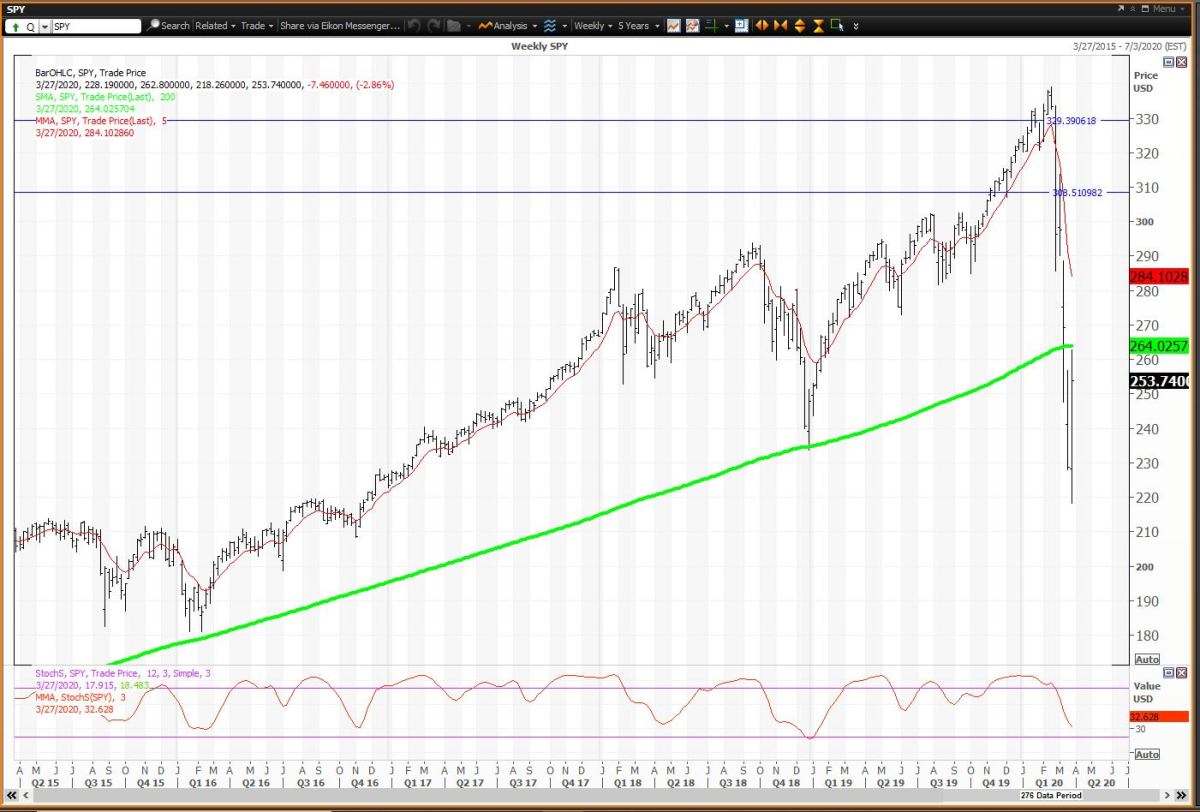Click the green 264.0257 price tag
Viewport: 1200px width, 812px height.
1158,346
